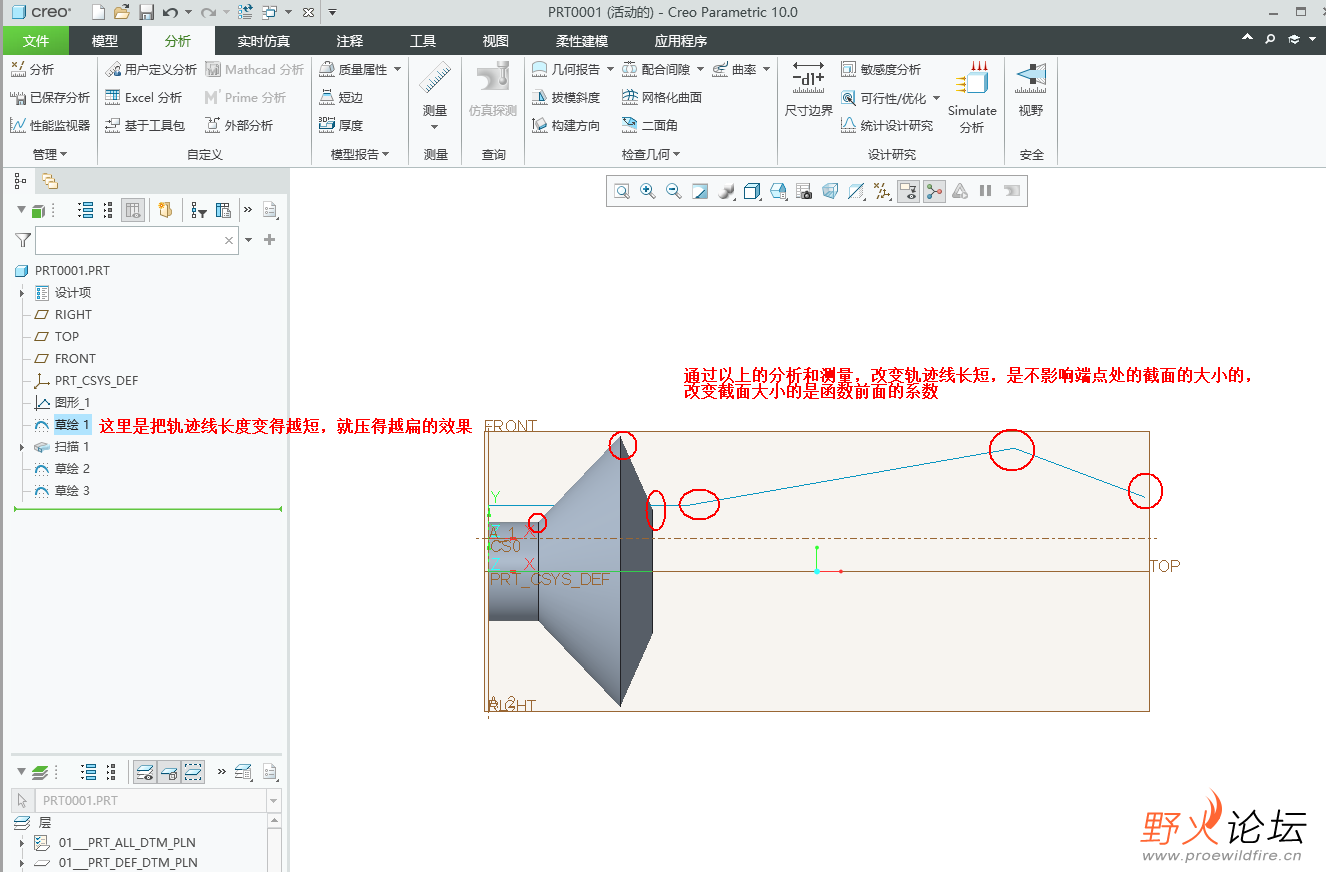Image resolution: width=1326 pixels, height=872 pixels.
Task: Open the 文件 menu
Action: point(36,41)
